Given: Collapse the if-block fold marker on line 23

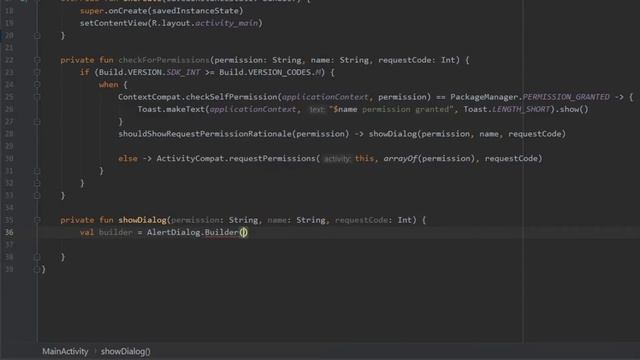Looking at the screenshot, I should pyautogui.click(x=37, y=72).
